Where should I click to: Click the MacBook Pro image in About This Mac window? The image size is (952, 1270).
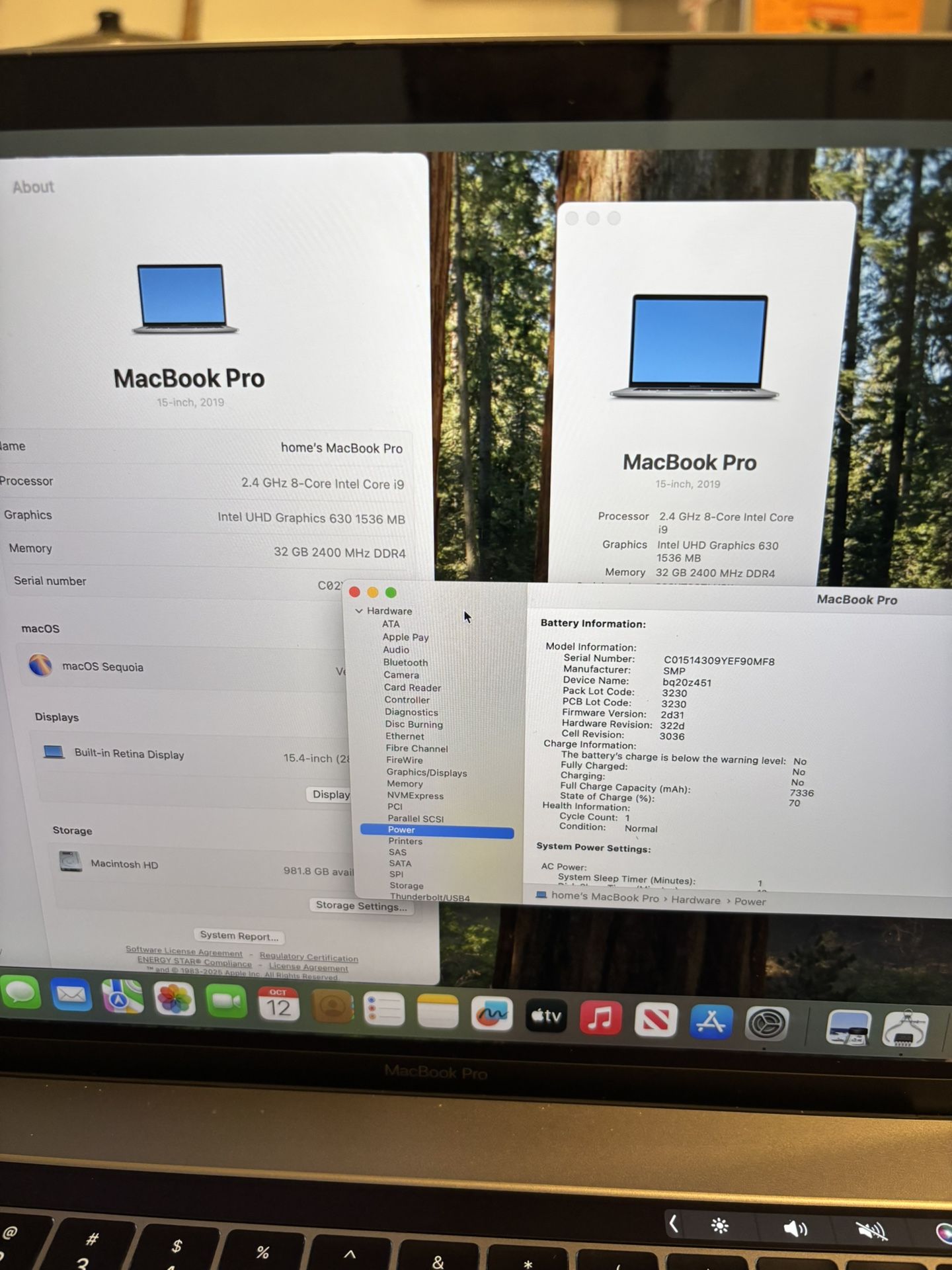click(x=695, y=347)
